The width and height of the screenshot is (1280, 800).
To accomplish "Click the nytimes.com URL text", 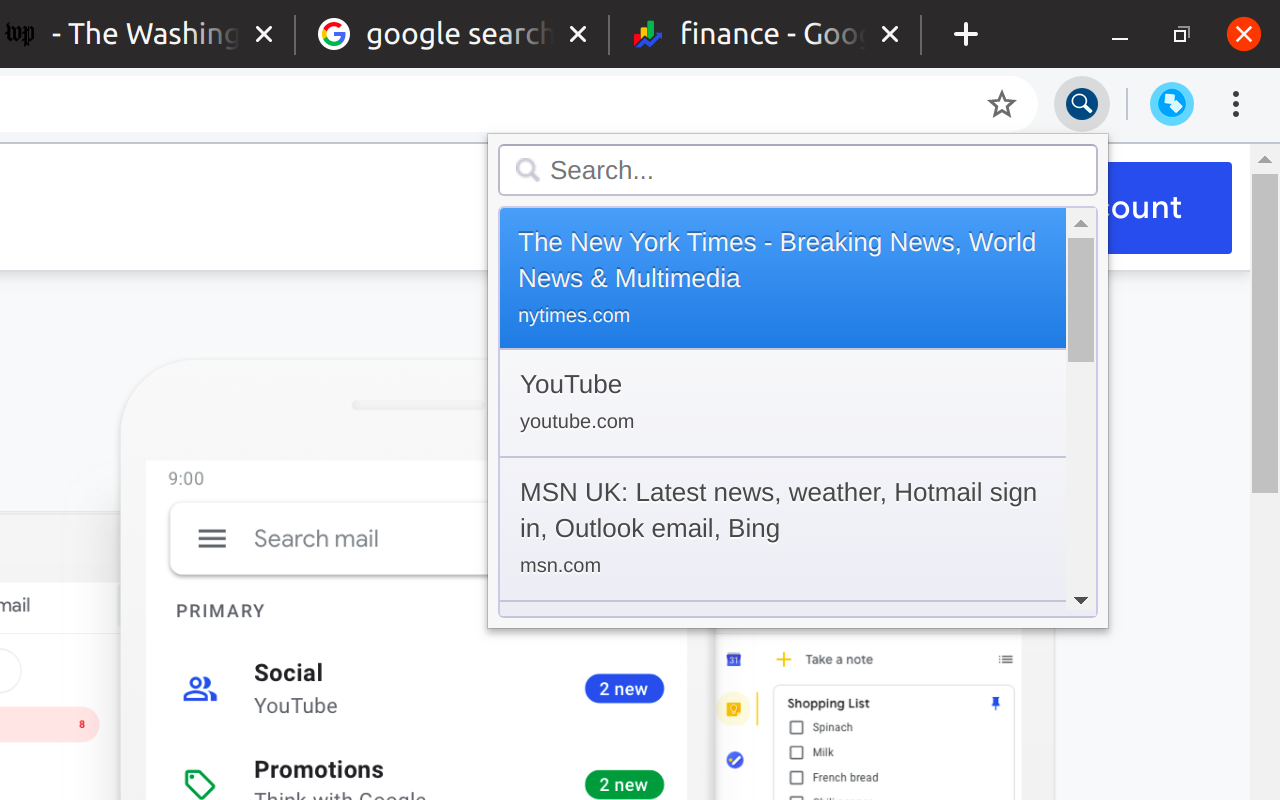I will (x=574, y=316).
